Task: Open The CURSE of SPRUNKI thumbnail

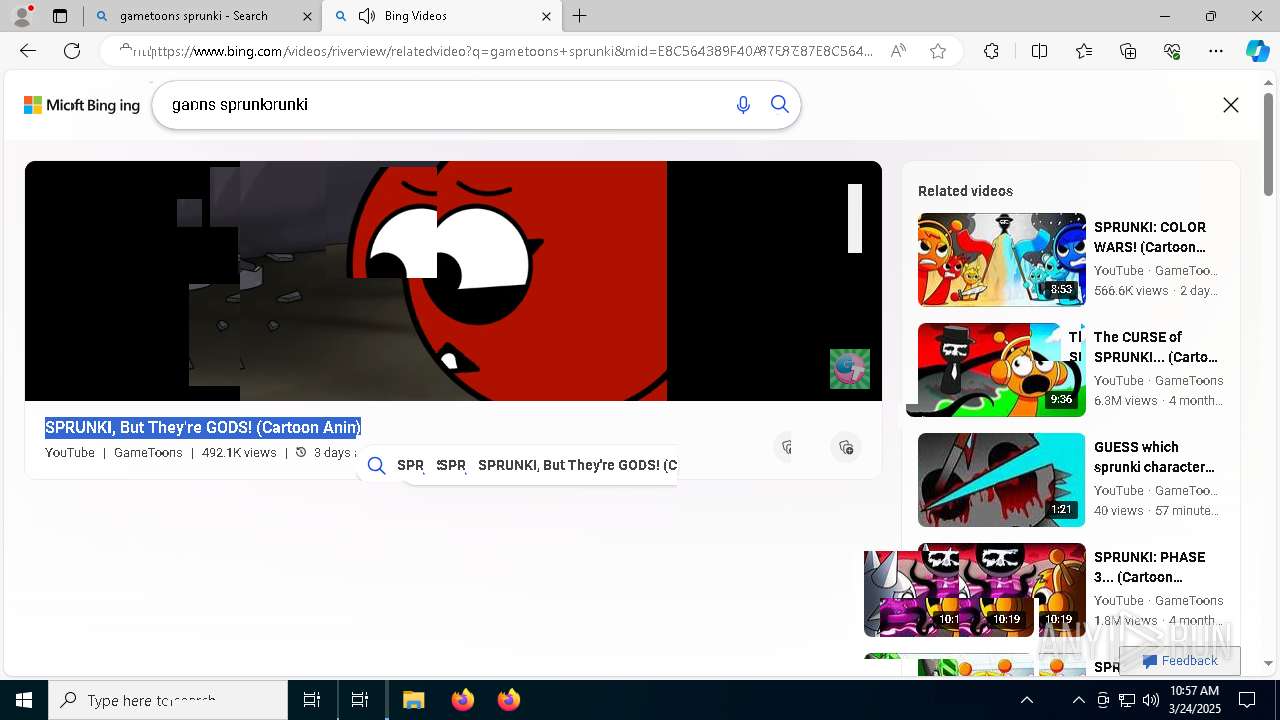Action: [1002, 370]
